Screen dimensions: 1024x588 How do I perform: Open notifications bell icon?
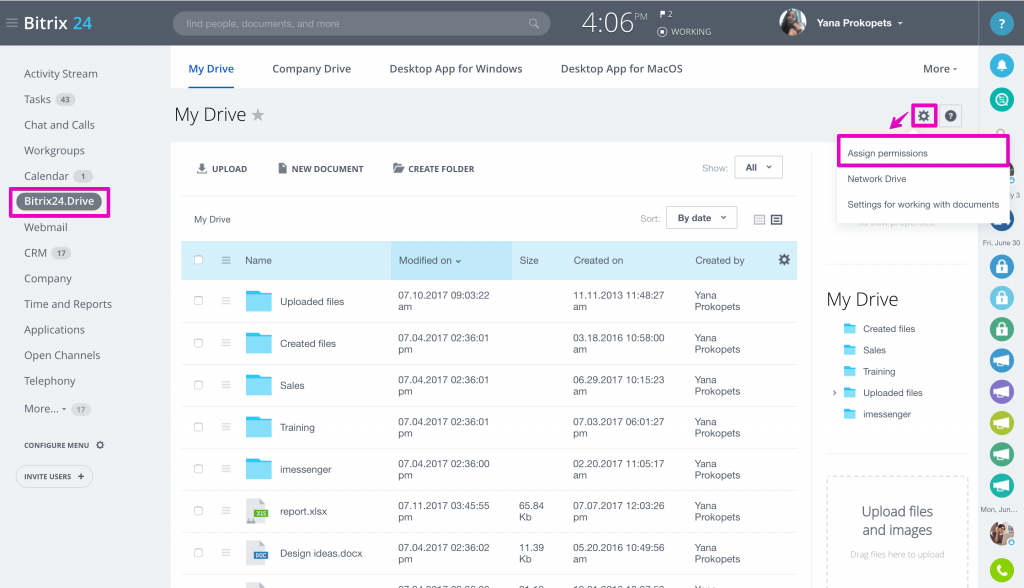pos(1001,65)
